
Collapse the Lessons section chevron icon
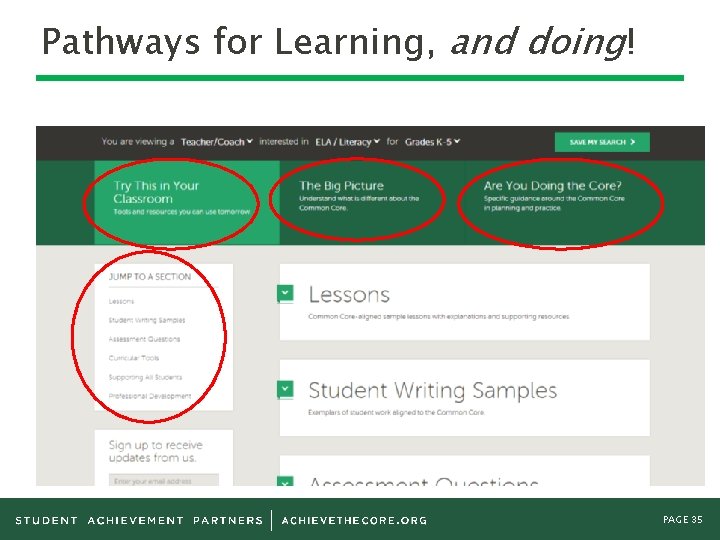(285, 293)
